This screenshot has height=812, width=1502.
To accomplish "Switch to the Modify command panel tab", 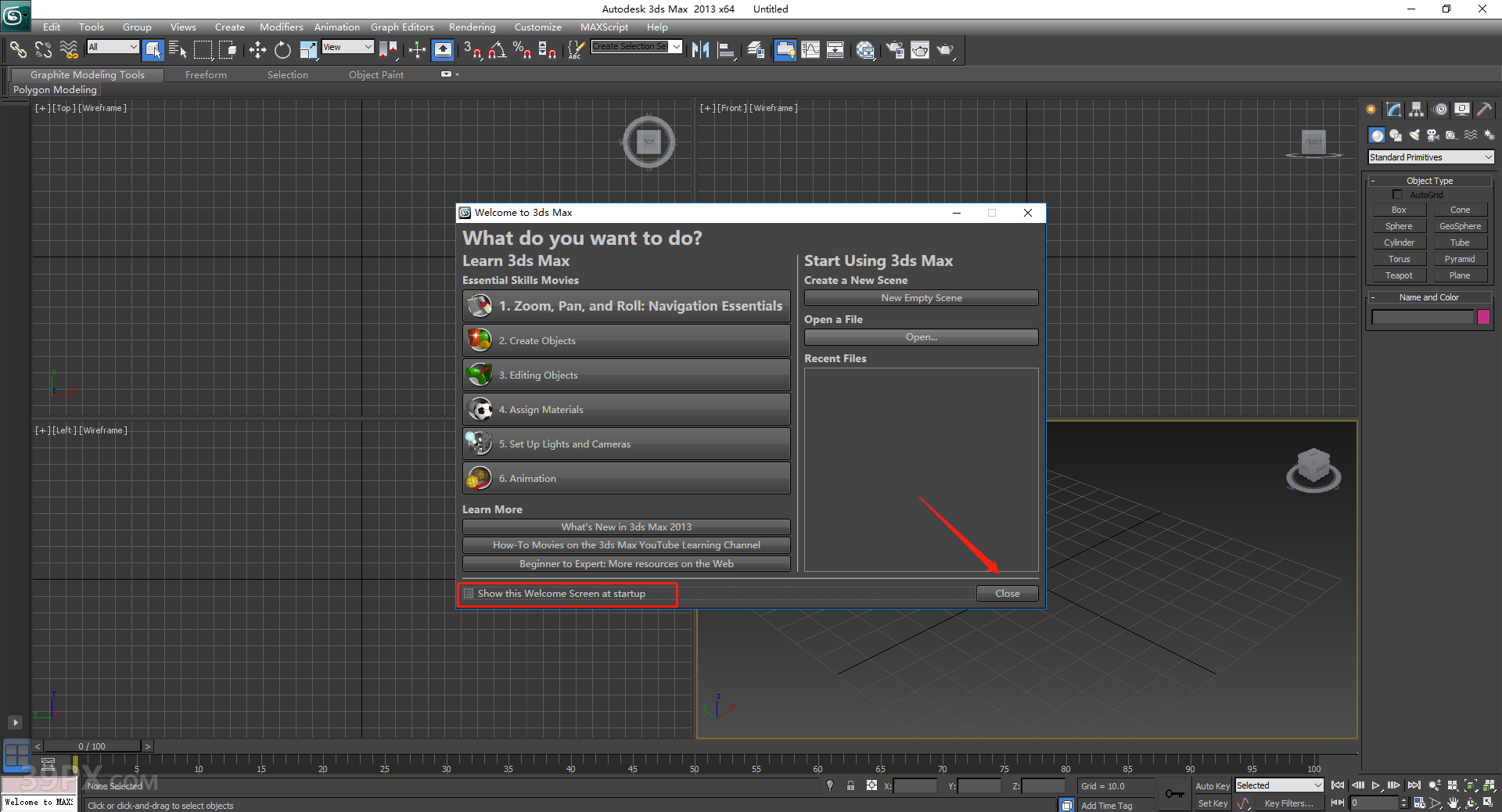I will 1394,110.
